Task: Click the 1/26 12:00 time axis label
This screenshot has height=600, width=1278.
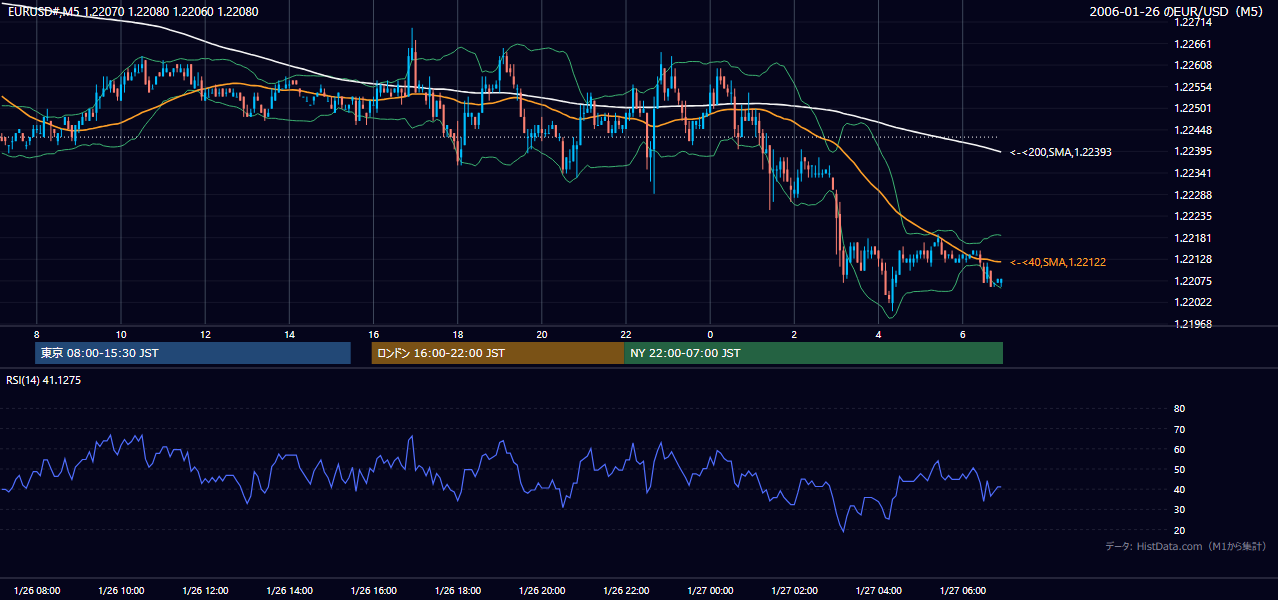Action: click(x=205, y=591)
